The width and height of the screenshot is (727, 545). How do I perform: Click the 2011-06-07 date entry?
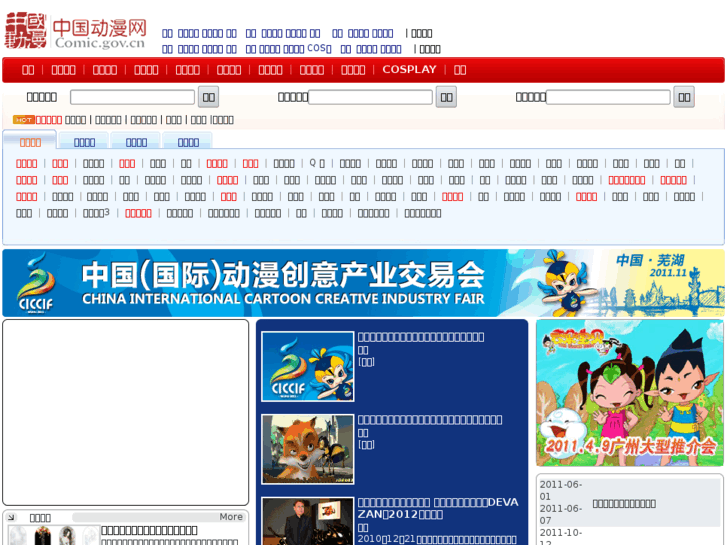pyautogui.click(x=561, y=514)
